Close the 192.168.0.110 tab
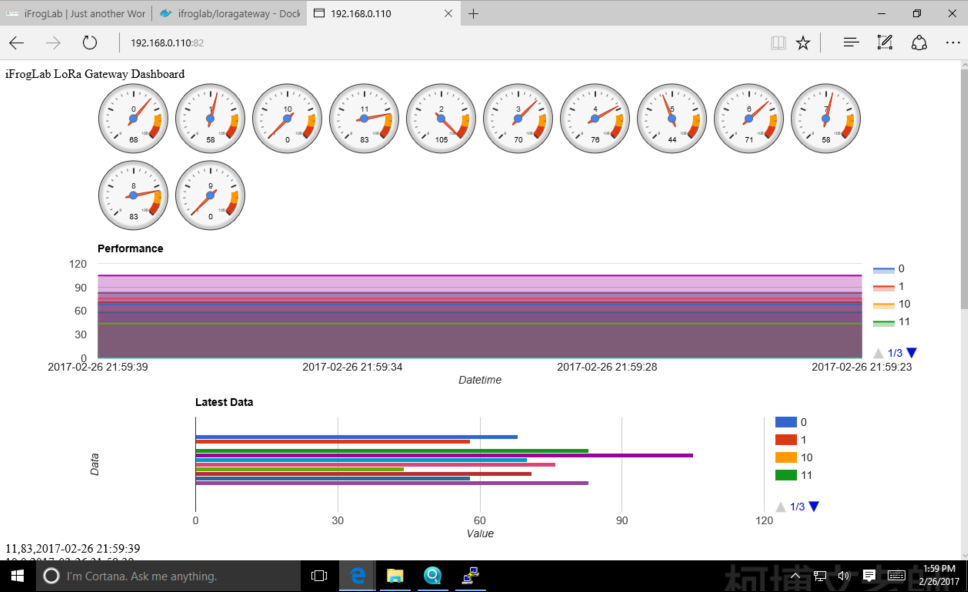 pyautogui.click(x=448, y=14)
